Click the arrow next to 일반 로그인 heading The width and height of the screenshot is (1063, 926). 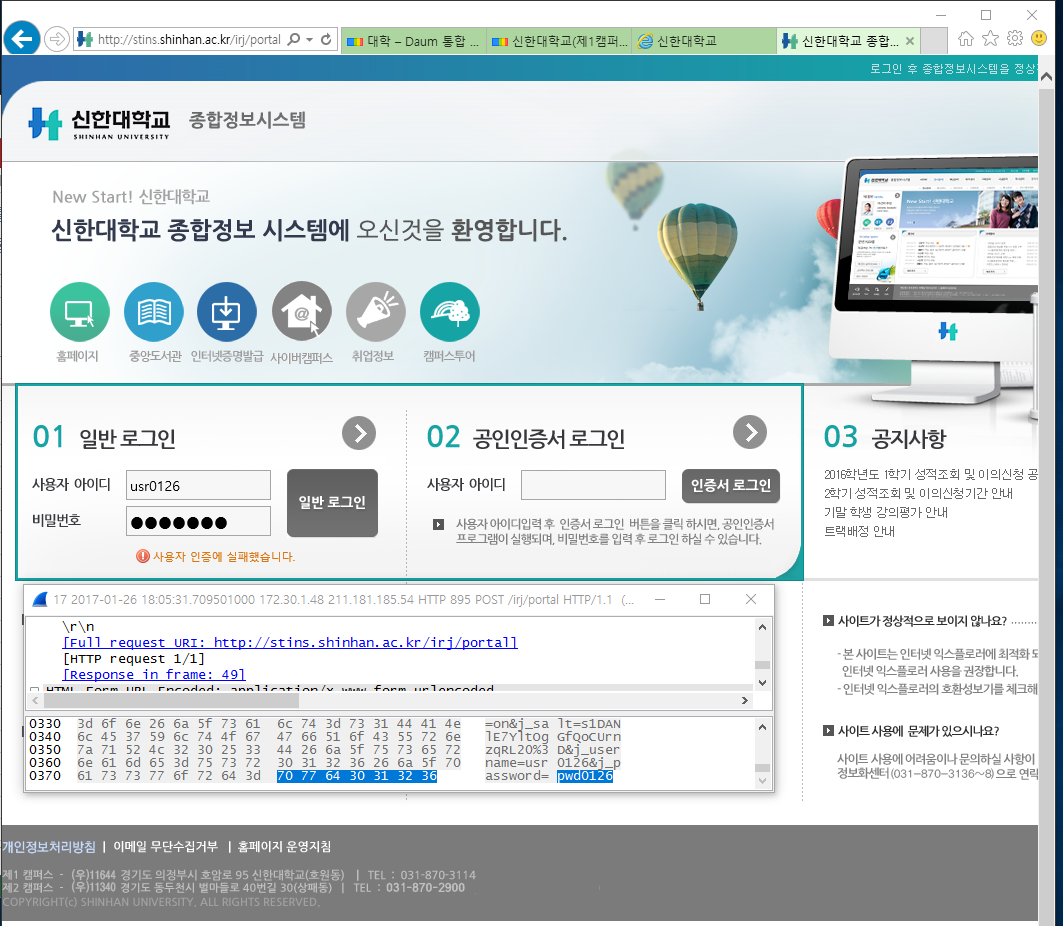pos(359,433)
